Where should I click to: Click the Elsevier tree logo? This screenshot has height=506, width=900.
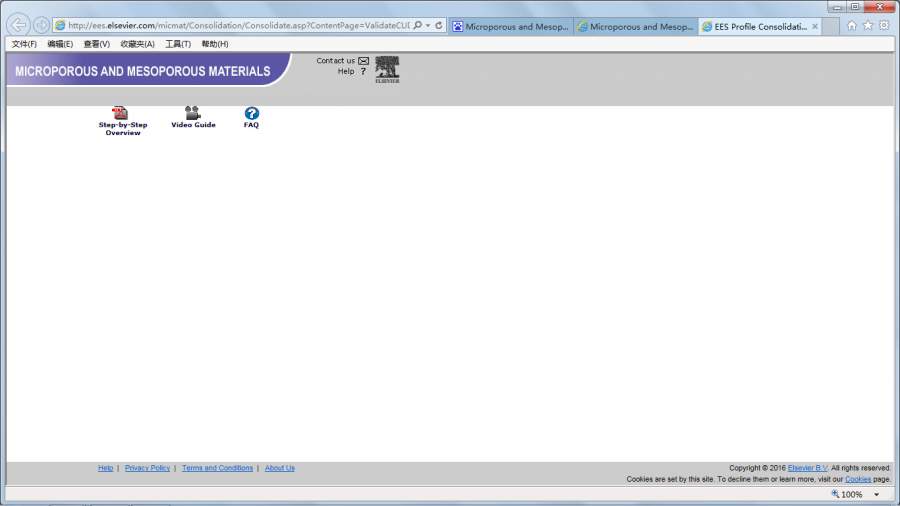387,69
